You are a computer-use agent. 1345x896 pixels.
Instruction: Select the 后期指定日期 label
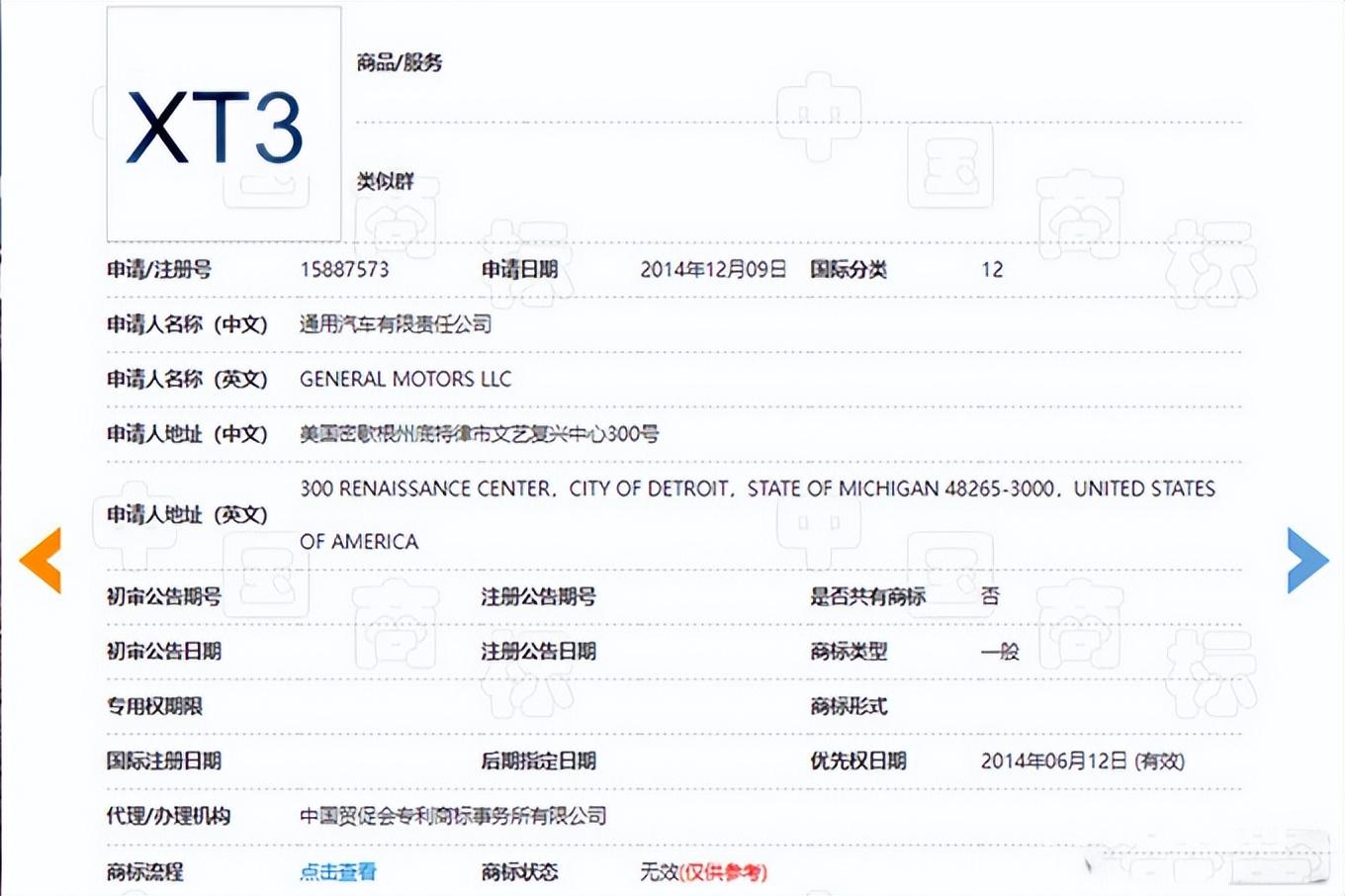click(x=539, y=761)
